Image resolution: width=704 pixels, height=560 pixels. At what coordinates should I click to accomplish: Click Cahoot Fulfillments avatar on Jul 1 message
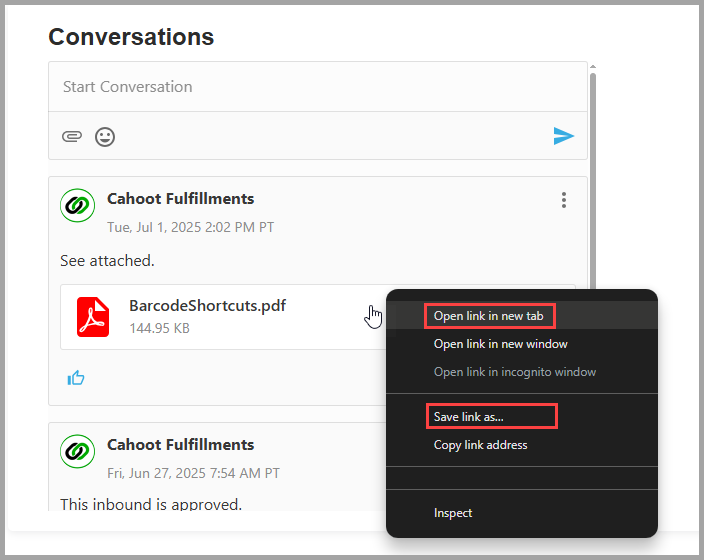pos(78,205)
